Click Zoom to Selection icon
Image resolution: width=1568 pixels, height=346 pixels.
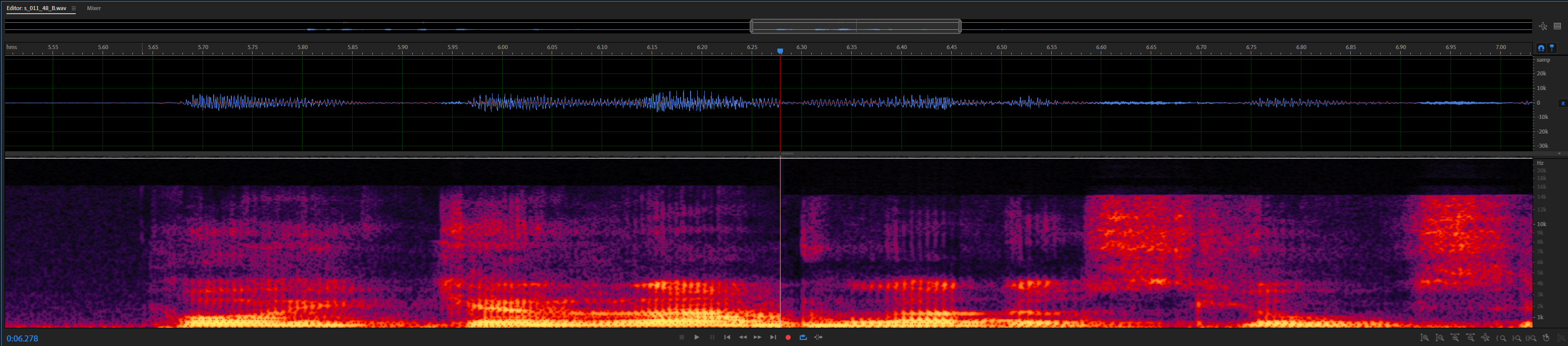[x=1531, y=337]
